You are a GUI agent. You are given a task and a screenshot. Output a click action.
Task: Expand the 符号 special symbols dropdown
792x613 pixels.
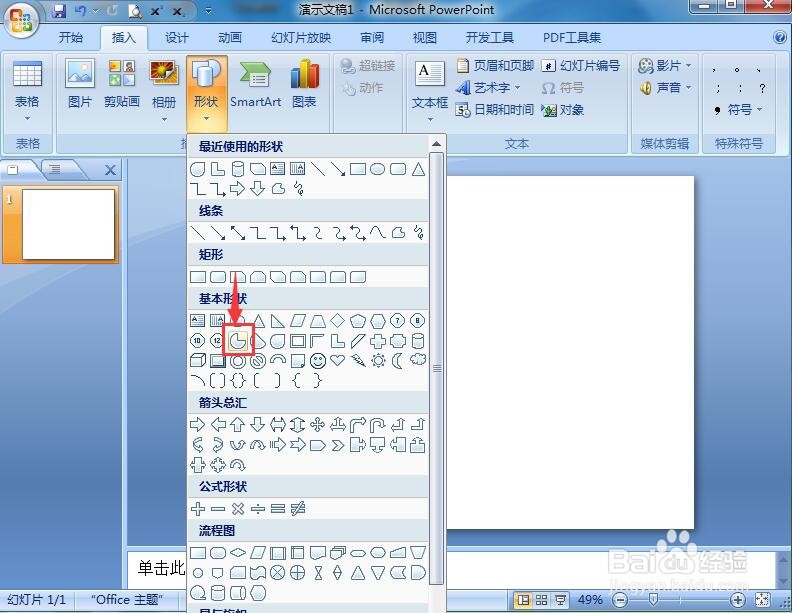click(759, 110)
